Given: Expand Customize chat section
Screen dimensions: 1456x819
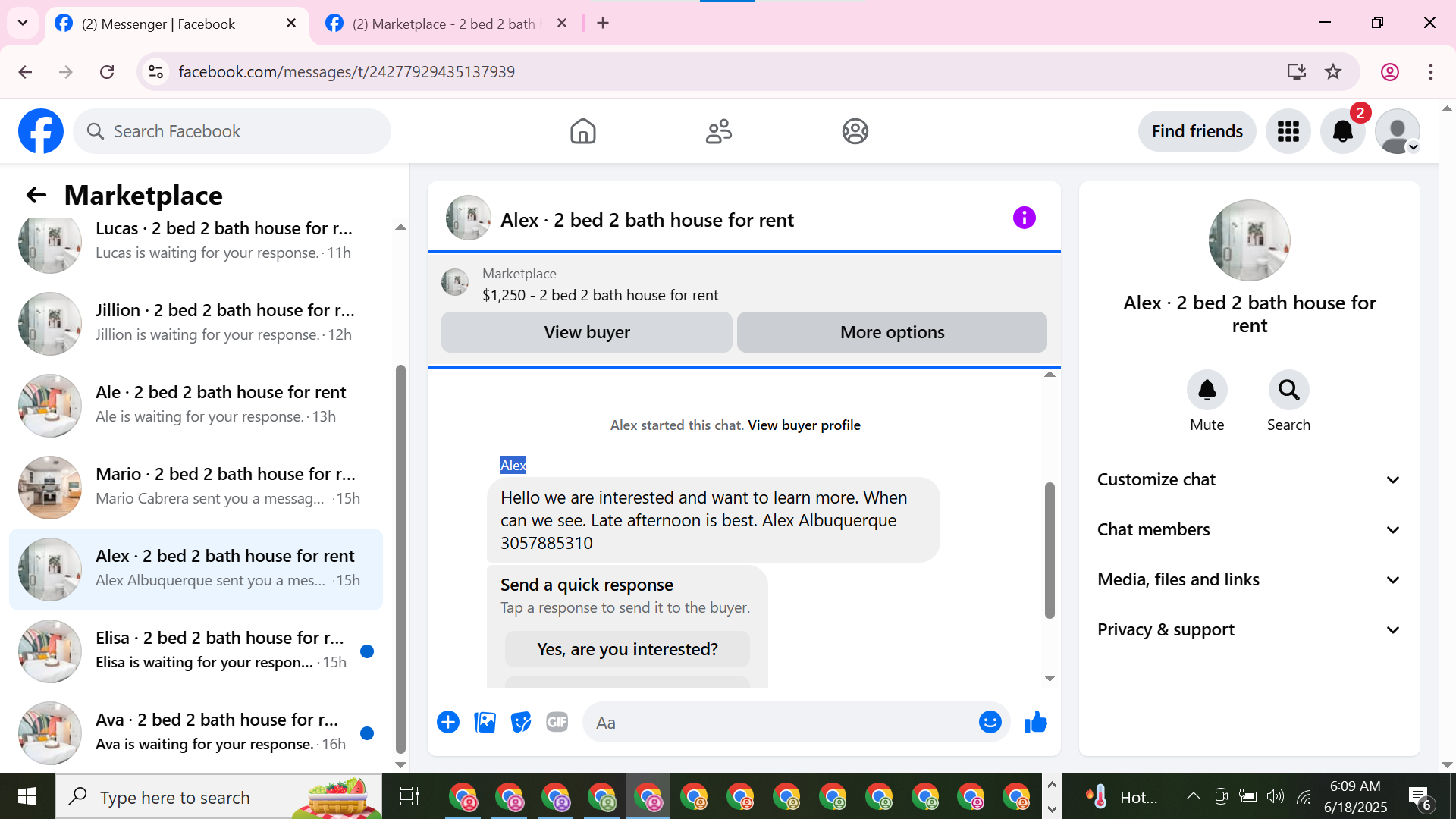Looking at the screenshot, I should [1249, 480].
